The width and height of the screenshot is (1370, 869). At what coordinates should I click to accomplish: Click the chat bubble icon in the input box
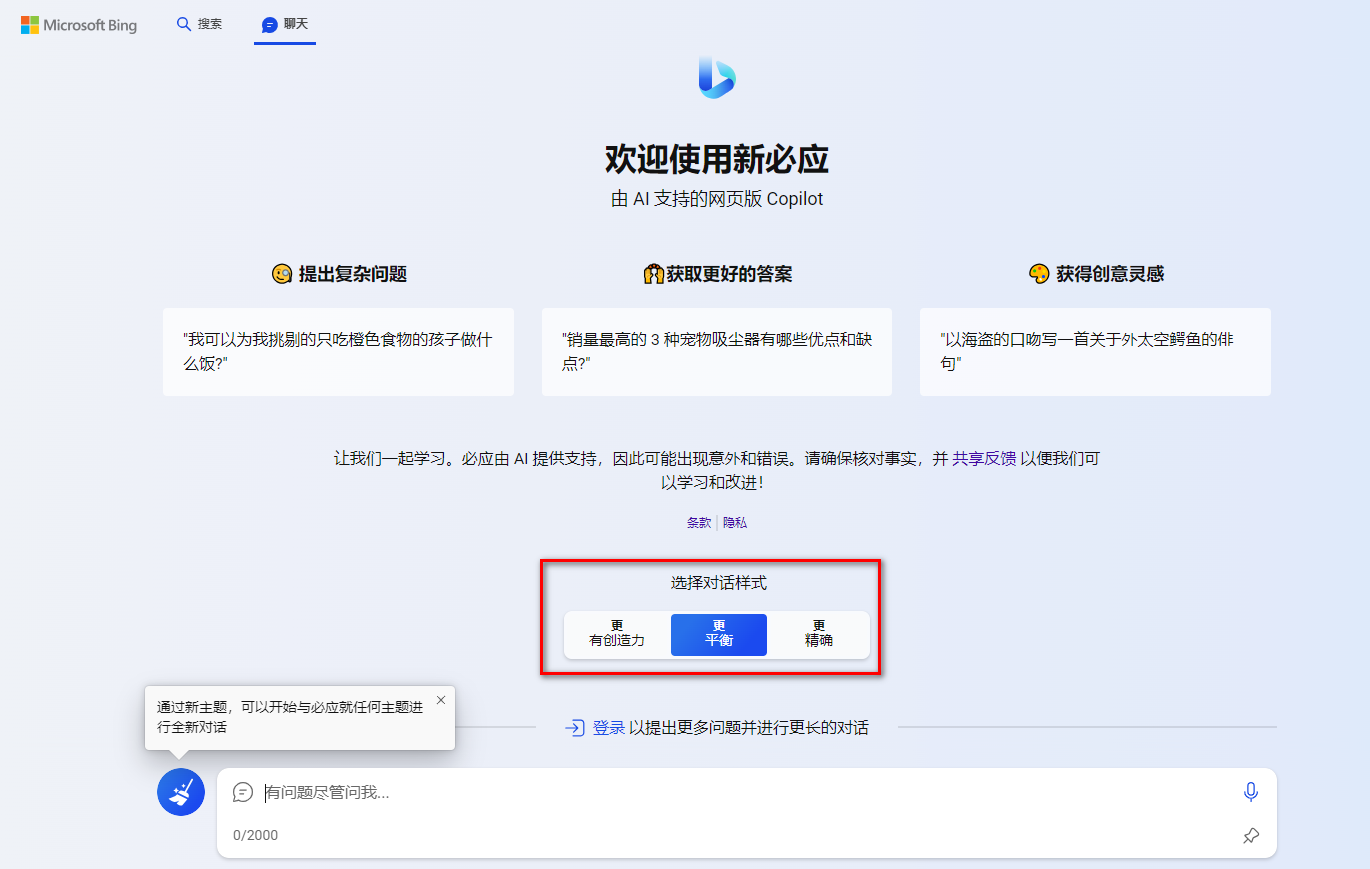click(x=243, y=792)
